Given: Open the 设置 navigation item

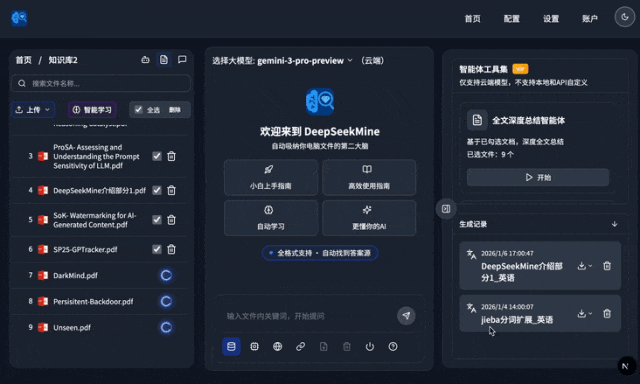Looking at the screenshot, I should (x=551, y=19).
